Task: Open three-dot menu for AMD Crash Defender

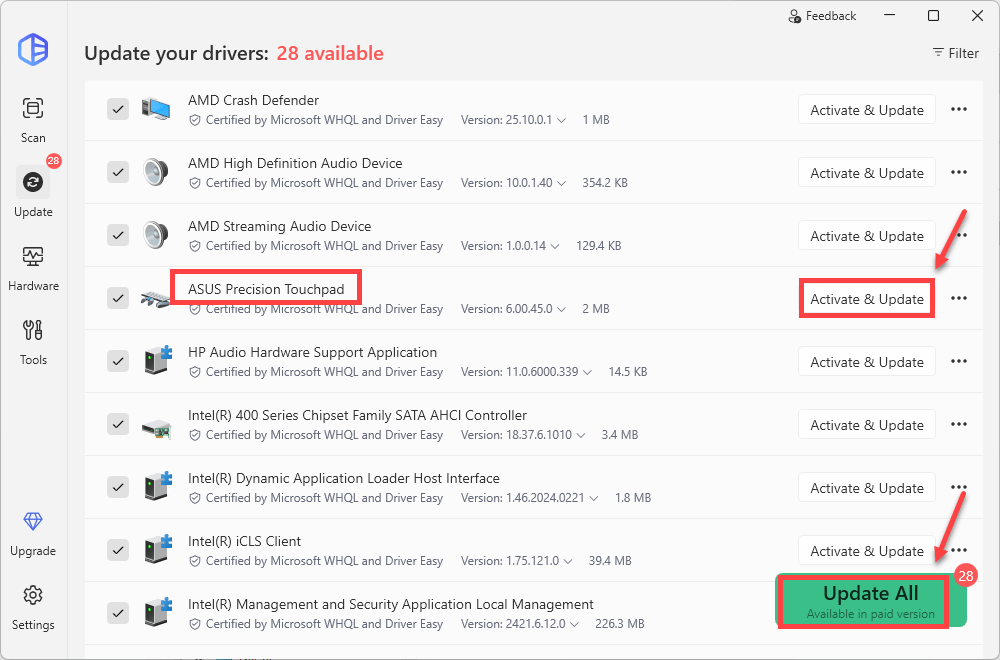Action: point(958,110)
